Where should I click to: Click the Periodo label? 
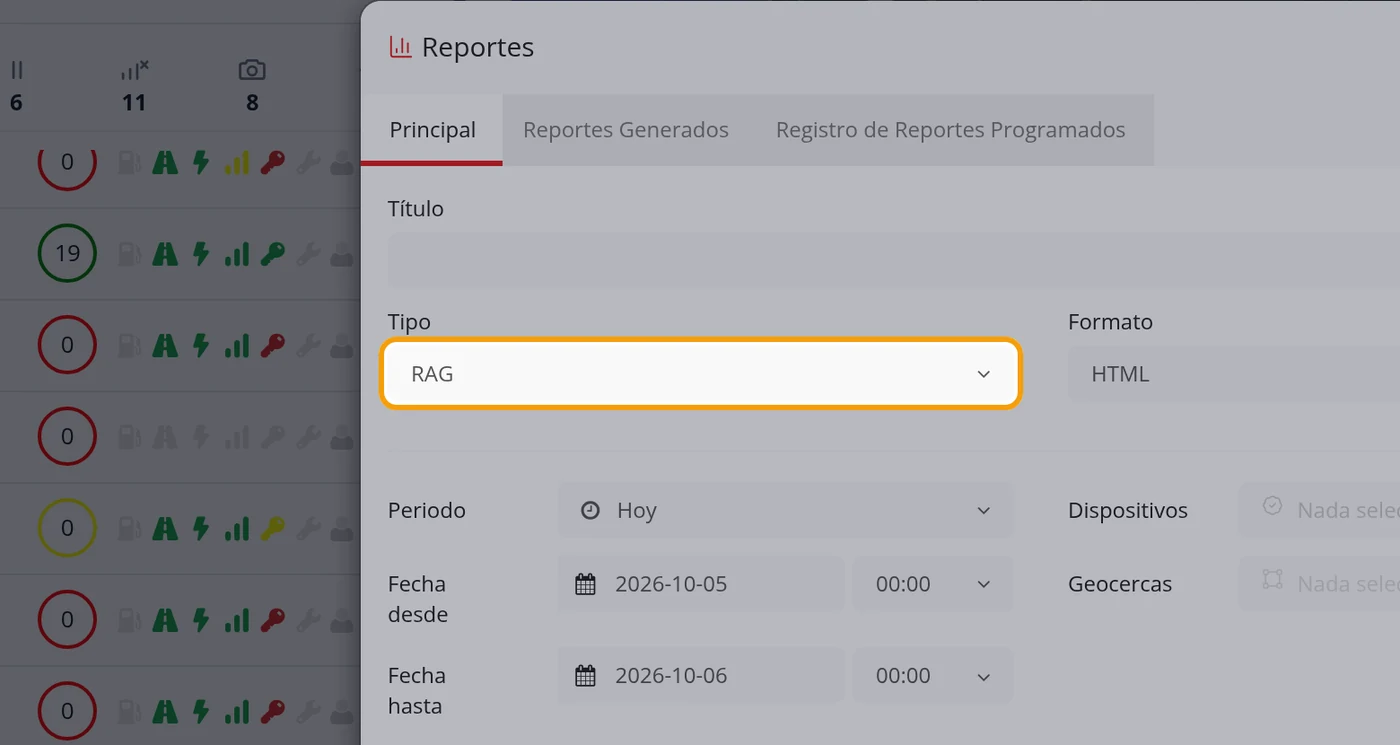[x=427, y=510]
